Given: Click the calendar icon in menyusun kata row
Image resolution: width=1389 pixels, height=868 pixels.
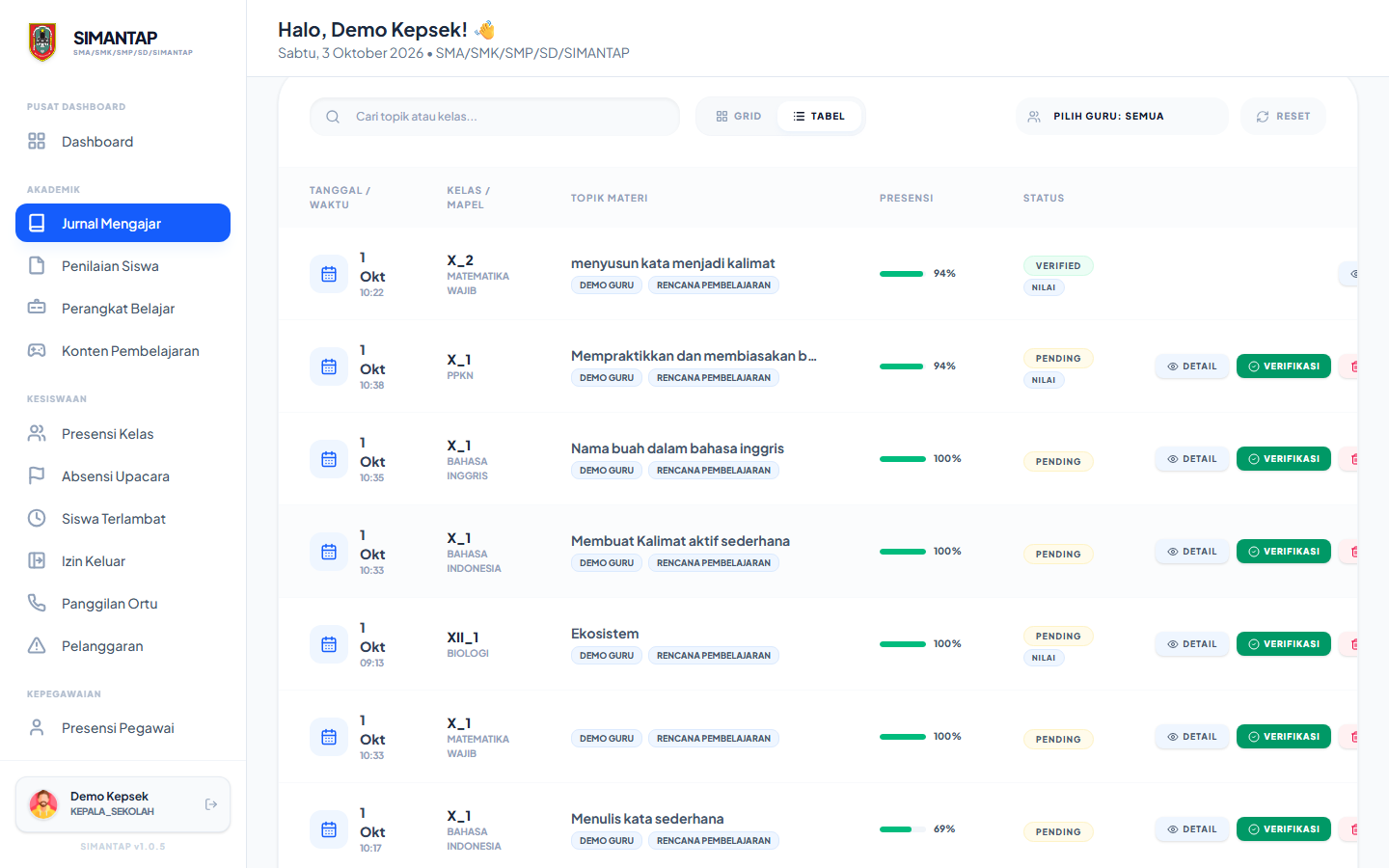Looking at the screenshot, I should (329, 274).
